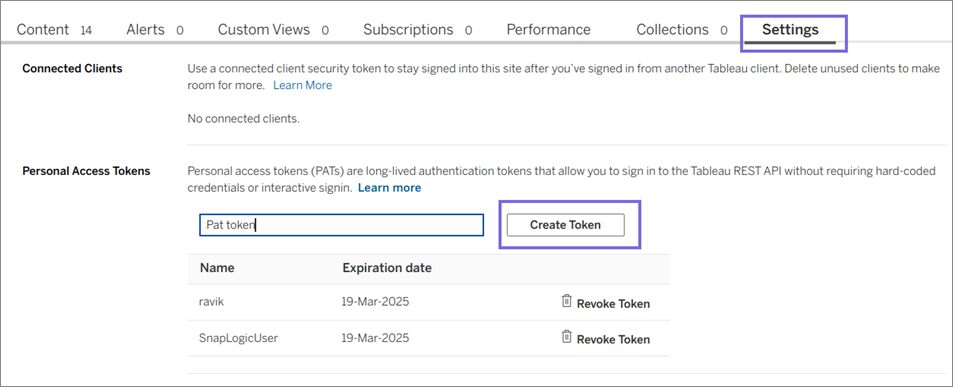Image resolution: width=953 pixels, height=387 pixels.
Task: Click into the Pat token name field
Action: coord(342,225)
